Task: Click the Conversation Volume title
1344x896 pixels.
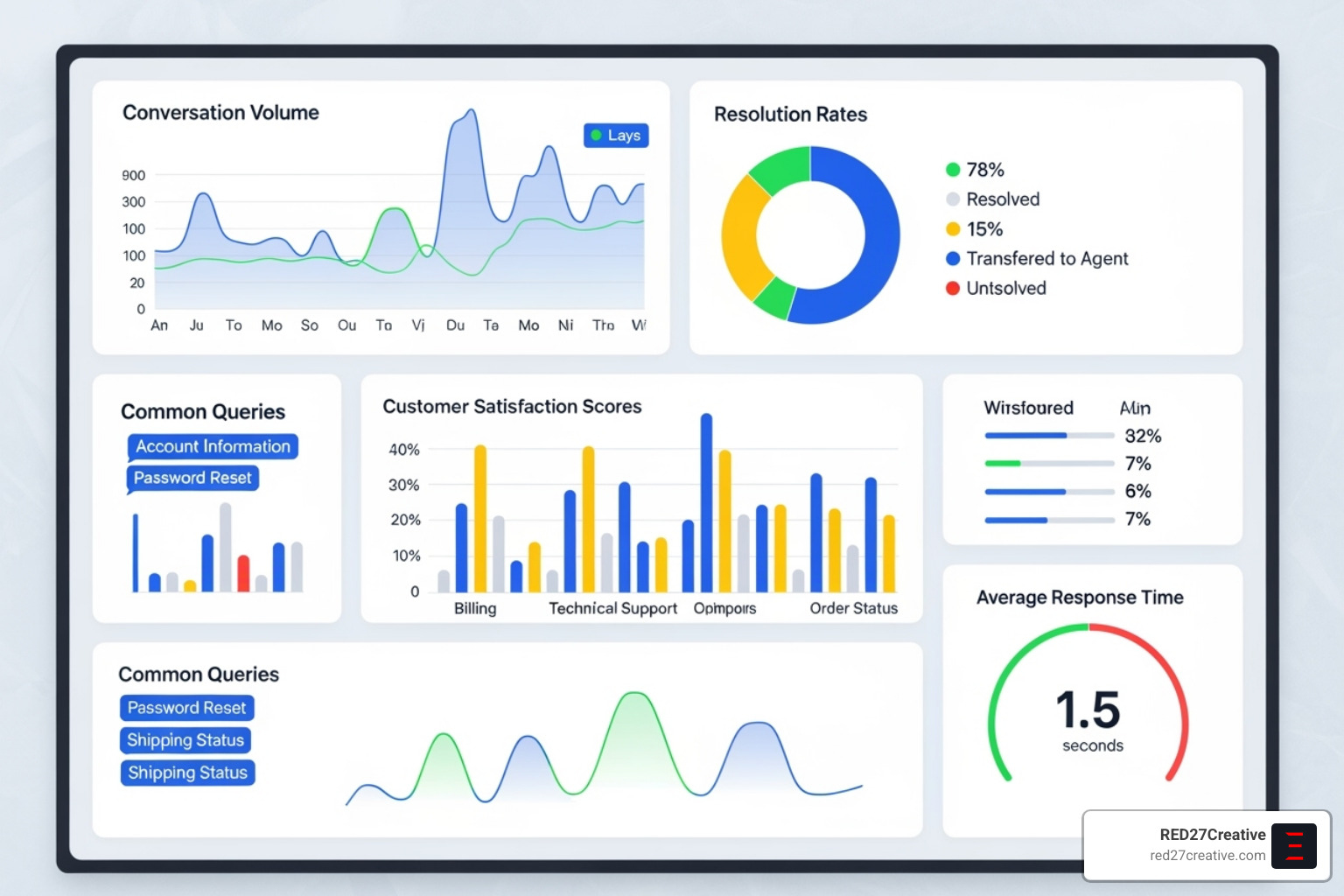Action: tap(220, 113)
